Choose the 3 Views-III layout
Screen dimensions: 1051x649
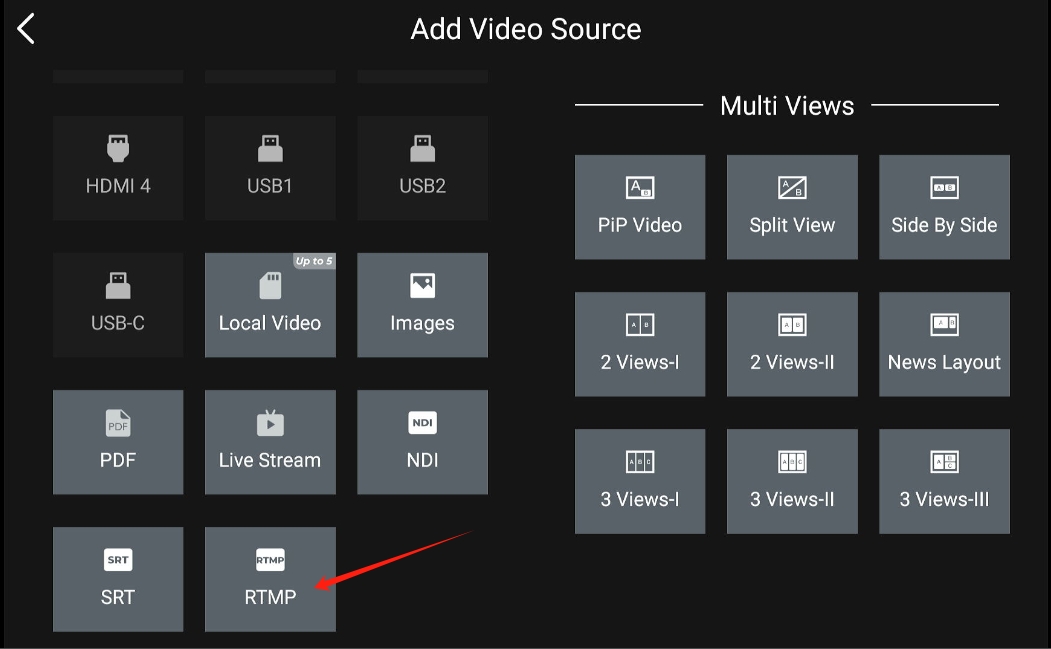(943, 481)
